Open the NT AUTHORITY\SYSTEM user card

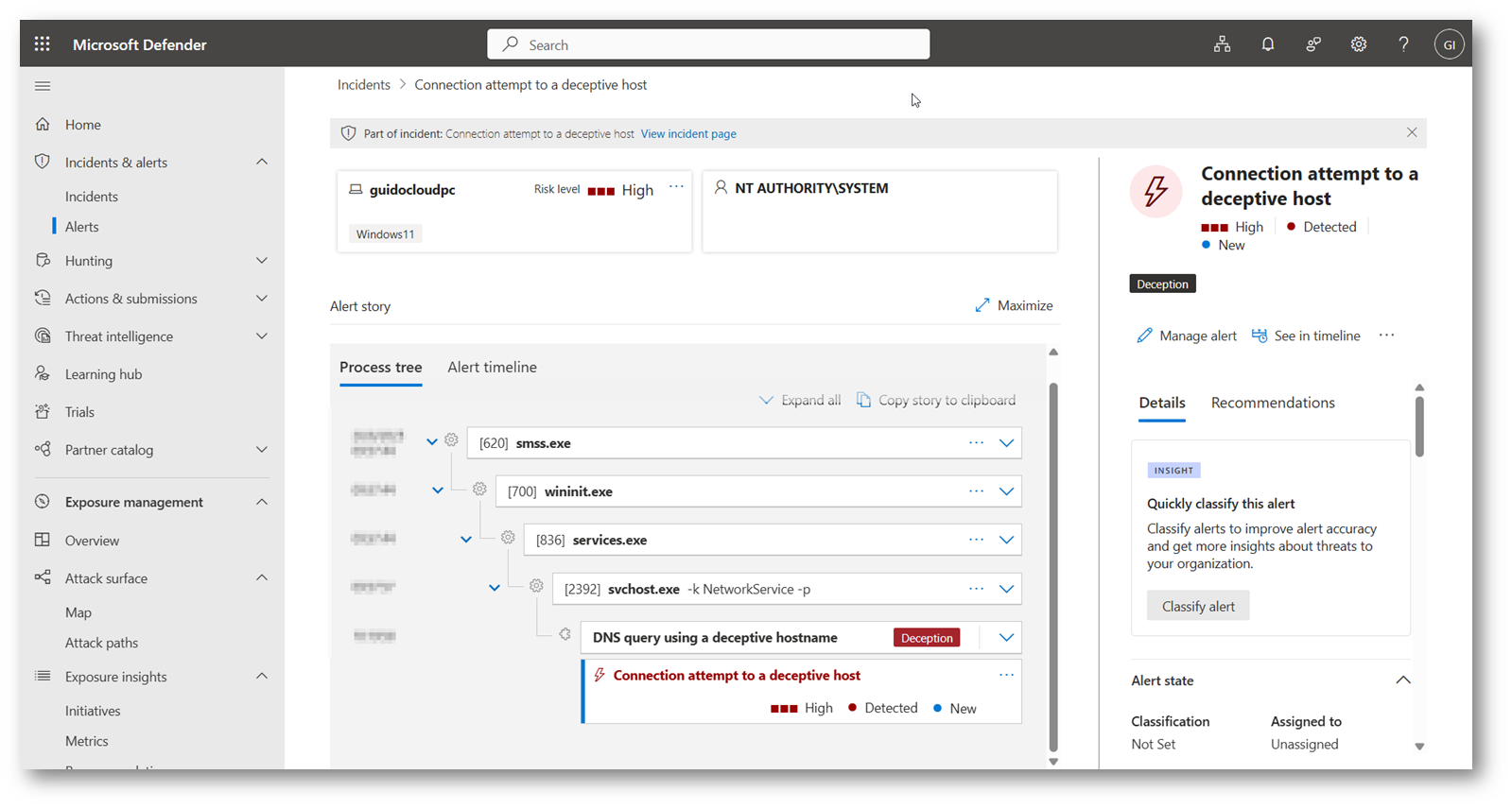click(879, 211)
